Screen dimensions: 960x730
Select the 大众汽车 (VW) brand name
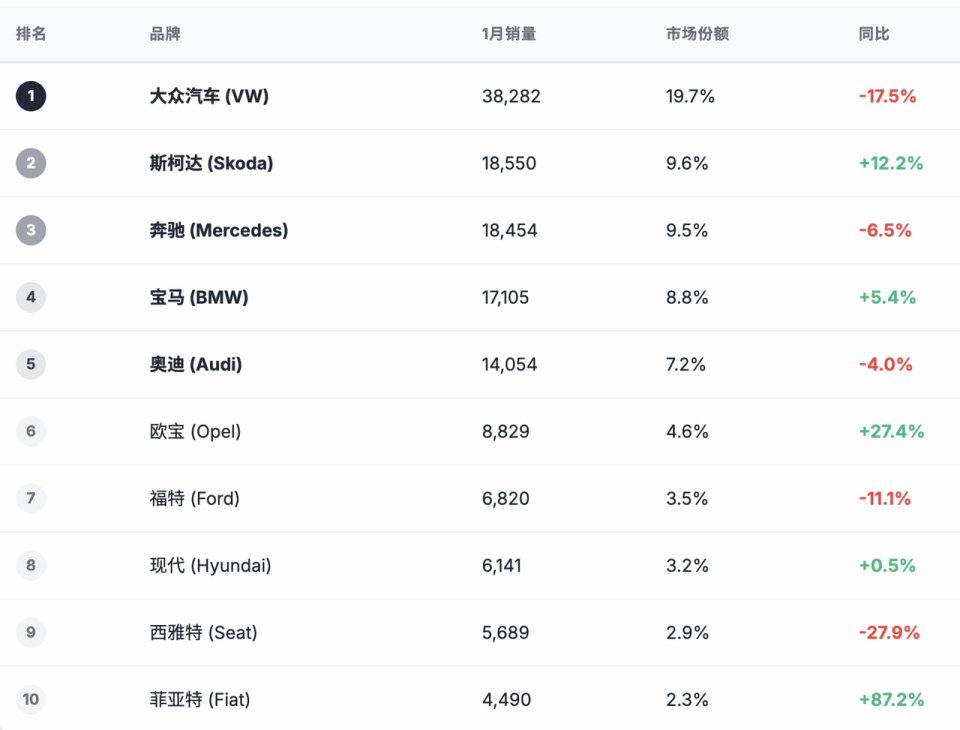[x=209, y=96]
